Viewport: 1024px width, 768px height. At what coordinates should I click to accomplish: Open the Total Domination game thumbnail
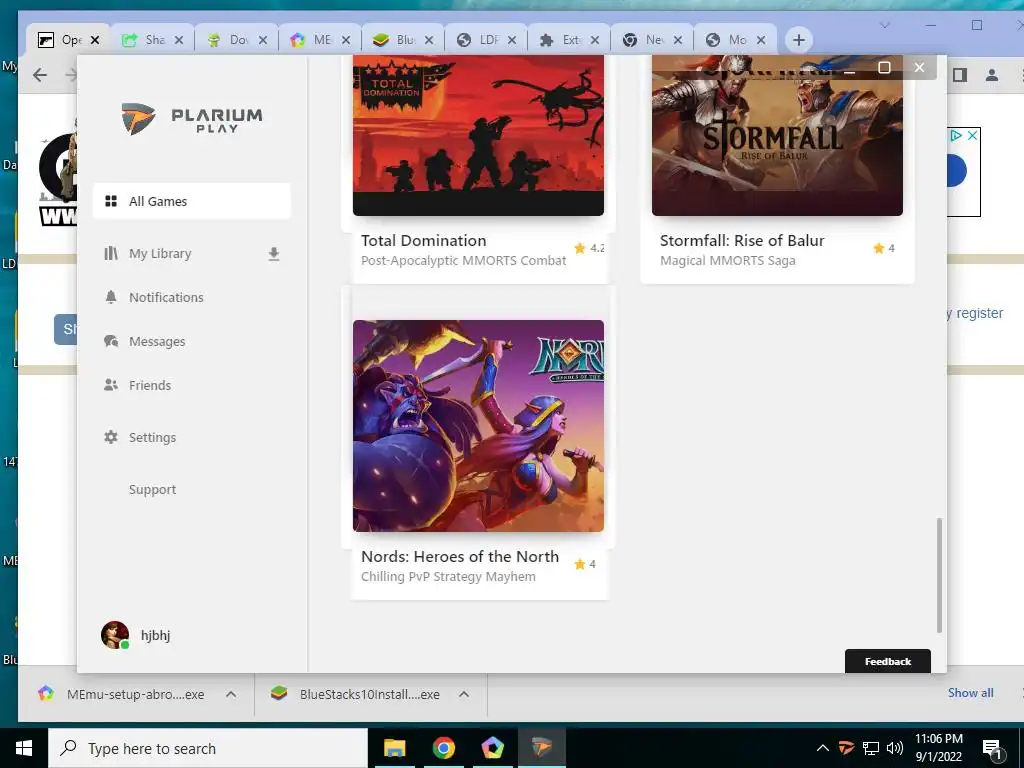pyautogui.click(x=478, y=135)
